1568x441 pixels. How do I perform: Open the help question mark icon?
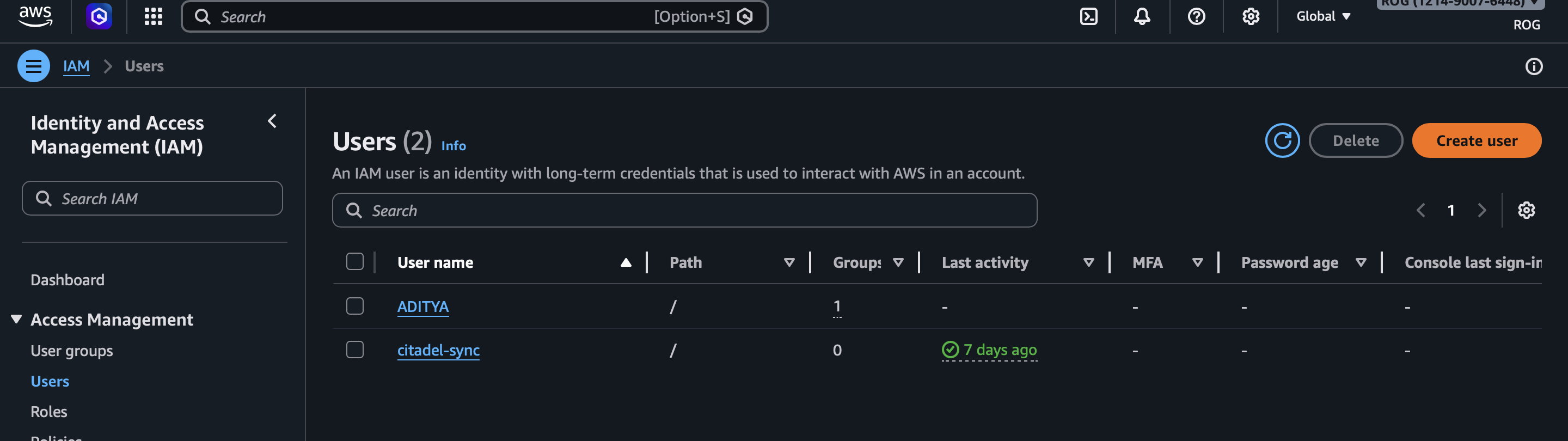pos(1196,16)
